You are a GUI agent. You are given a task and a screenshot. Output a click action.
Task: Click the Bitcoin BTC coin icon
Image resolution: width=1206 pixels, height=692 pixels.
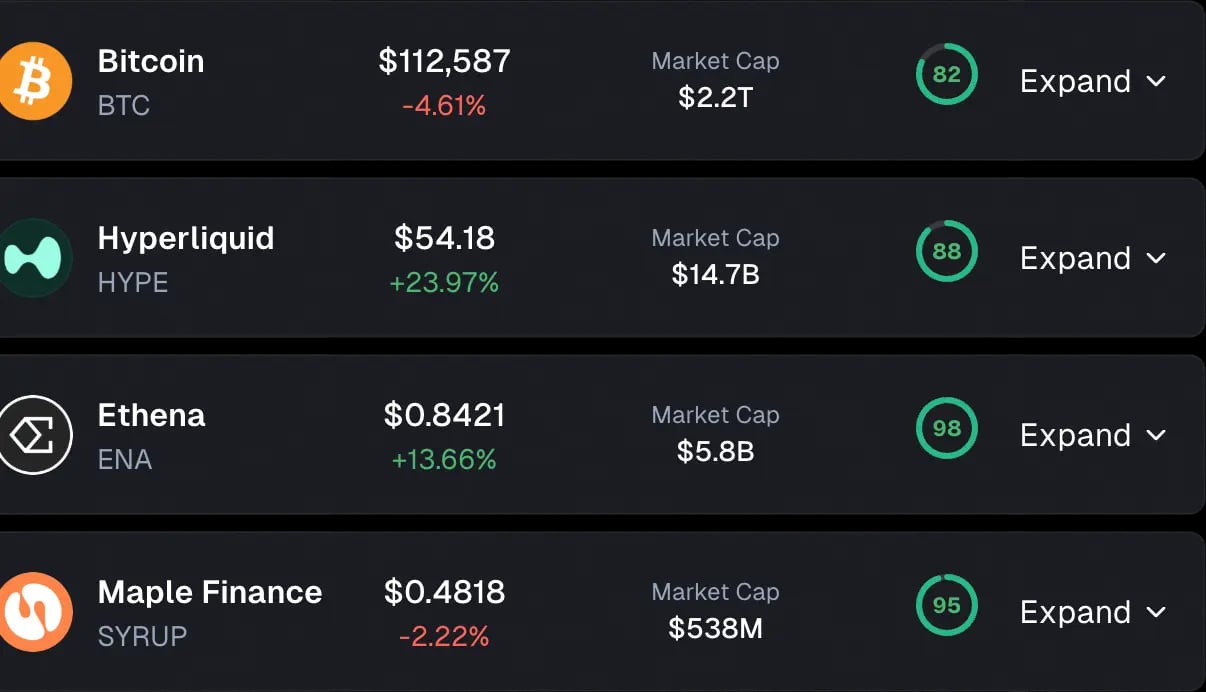pyautogui.click(x=36, y=80)
